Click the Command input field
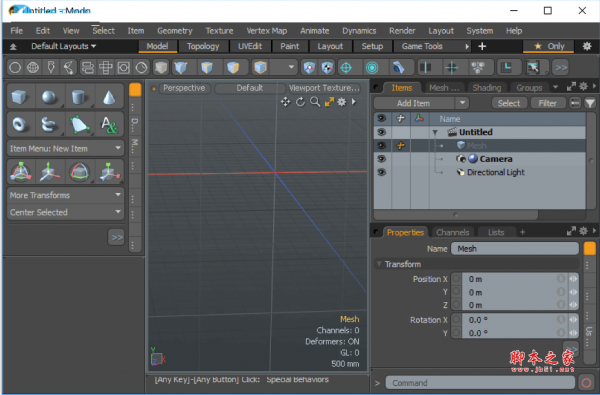 point(480,383)
